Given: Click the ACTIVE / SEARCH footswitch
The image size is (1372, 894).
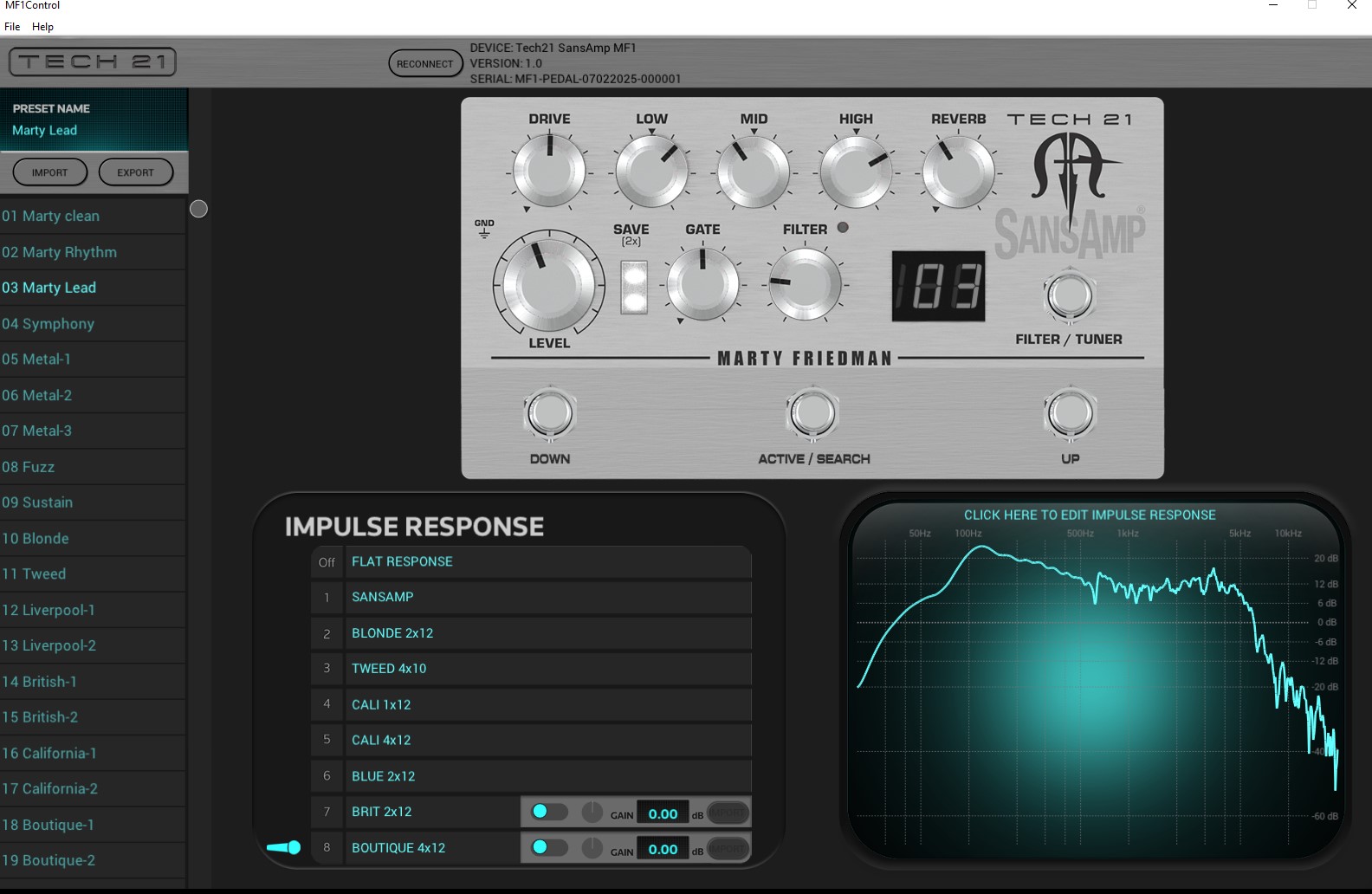Looking at the screenshot, I should (x=812, y=413).
